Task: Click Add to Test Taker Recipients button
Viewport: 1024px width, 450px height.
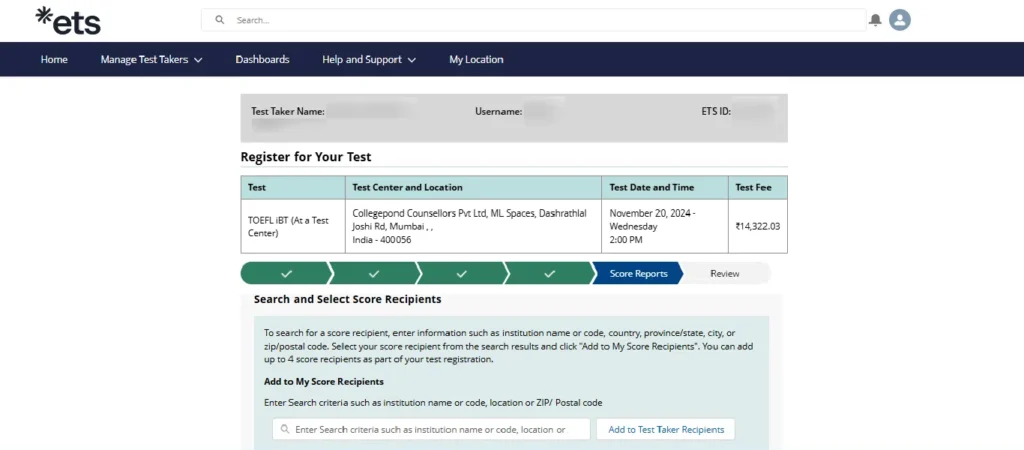Action: [x=665, y=429]
